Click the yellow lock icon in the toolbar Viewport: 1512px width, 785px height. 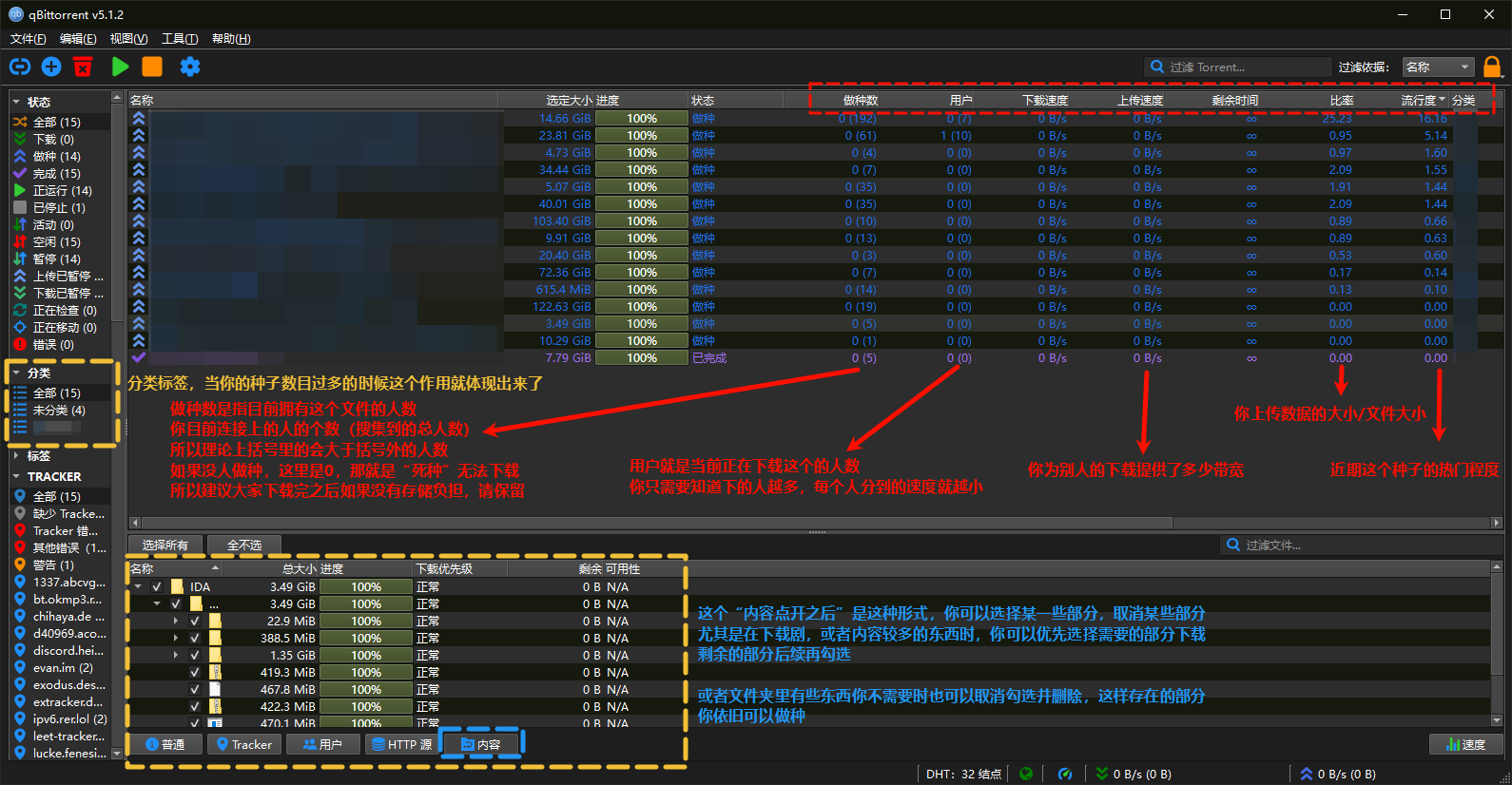click(x=1492, y=67)
